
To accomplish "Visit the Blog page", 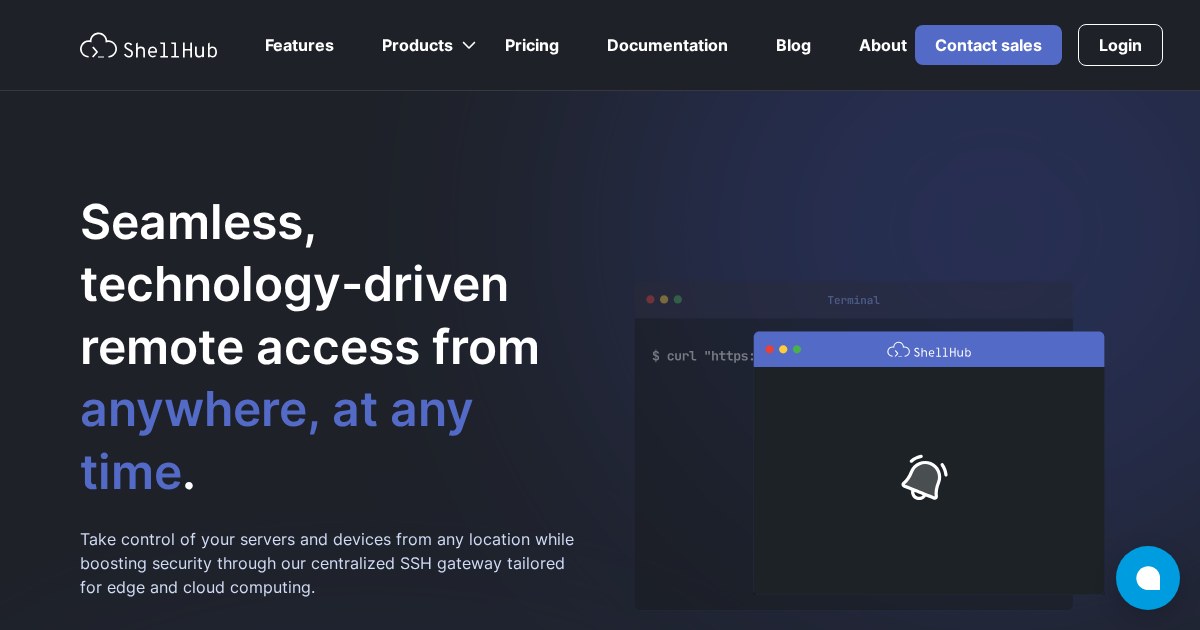I will 793,45.
